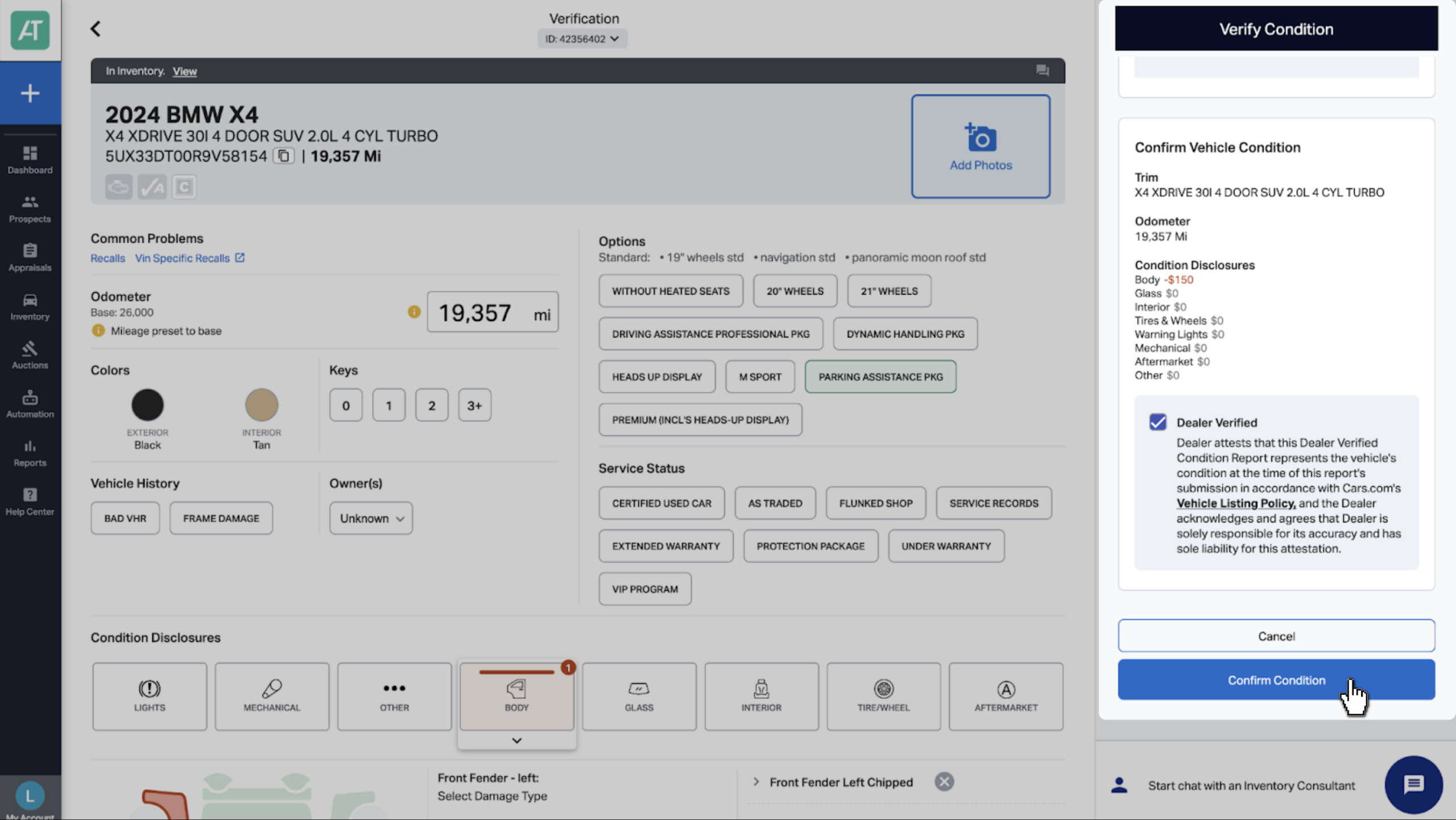Open Appraisals from the sidebar
Image resolution: width=1456 pixels, height=820 pixels.
(x=30, y=258)
